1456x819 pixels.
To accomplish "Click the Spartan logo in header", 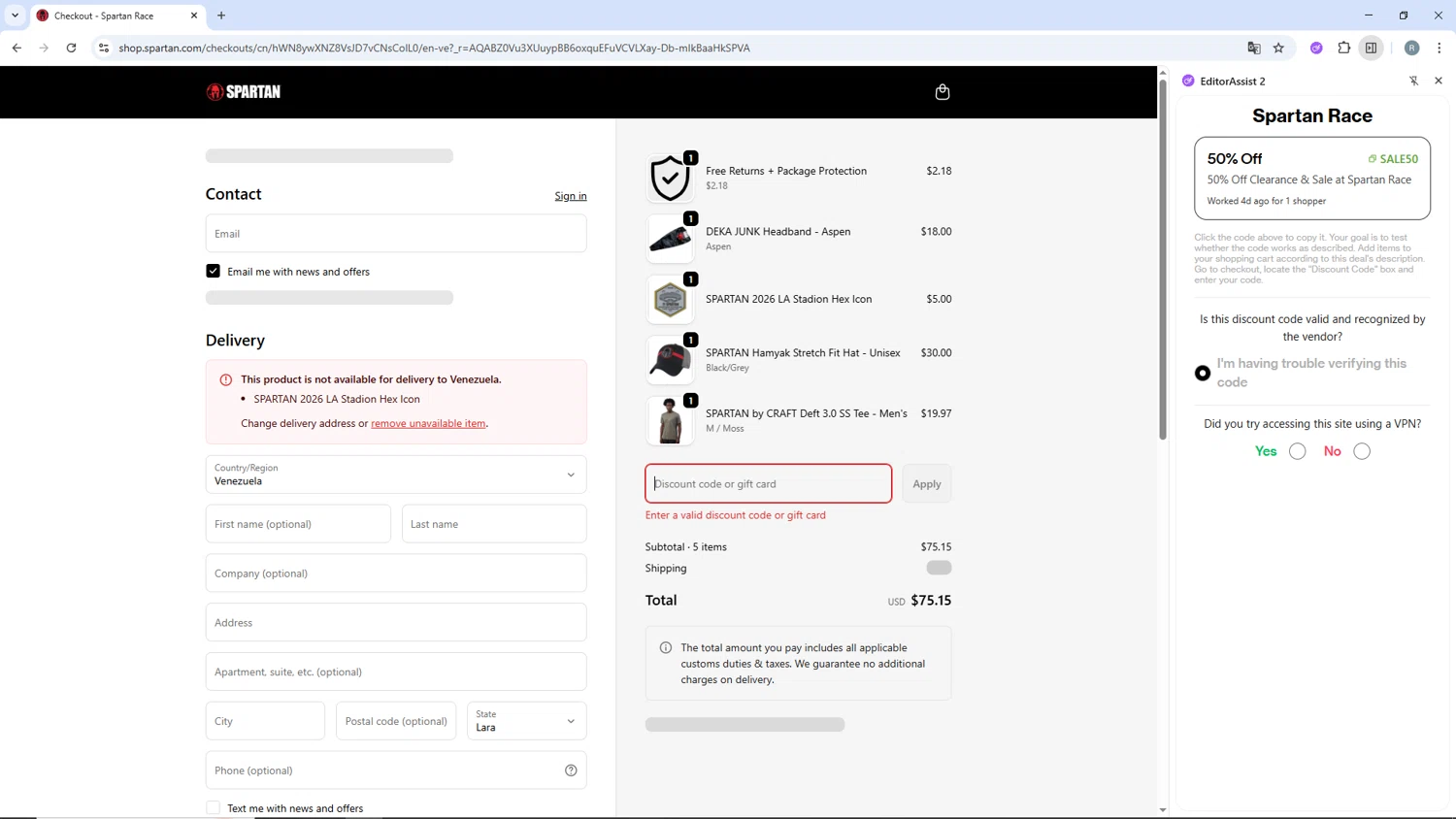I will [243, 92].
